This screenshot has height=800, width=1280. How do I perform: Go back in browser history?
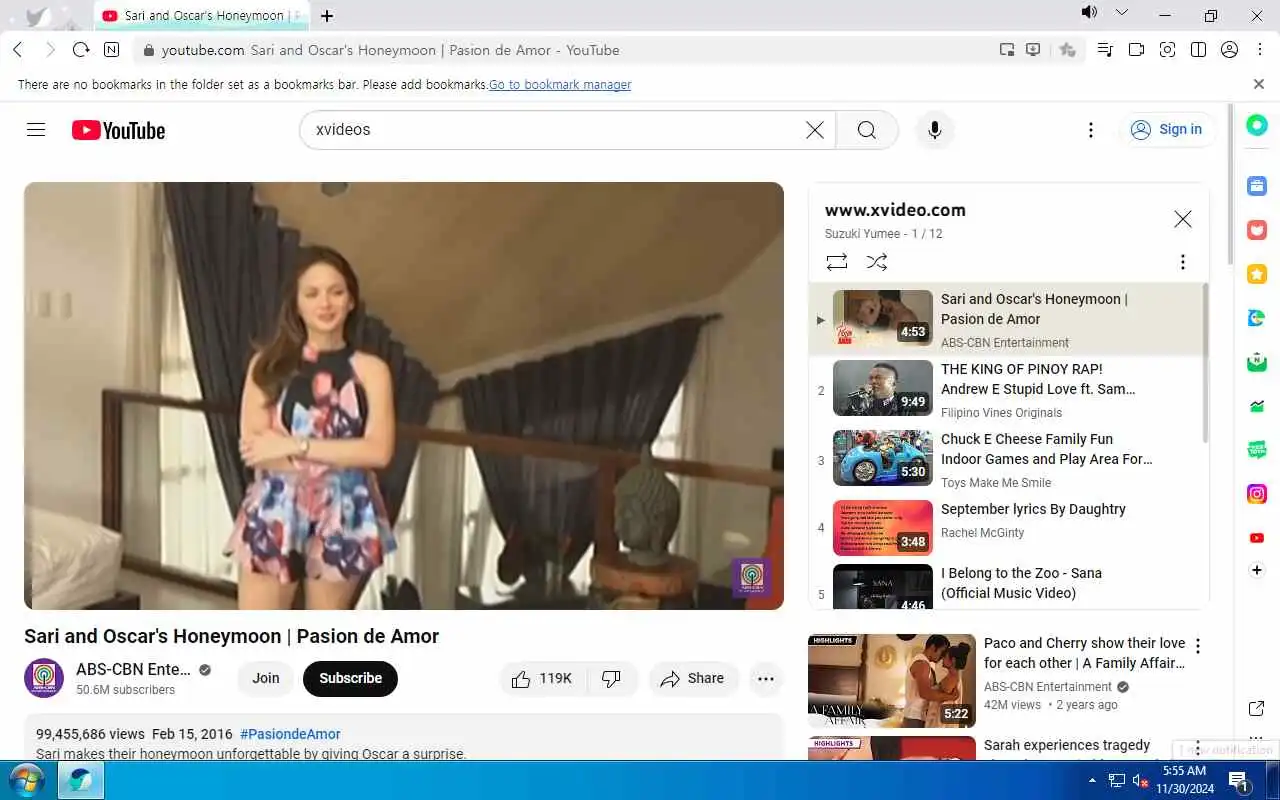(18, 50)
